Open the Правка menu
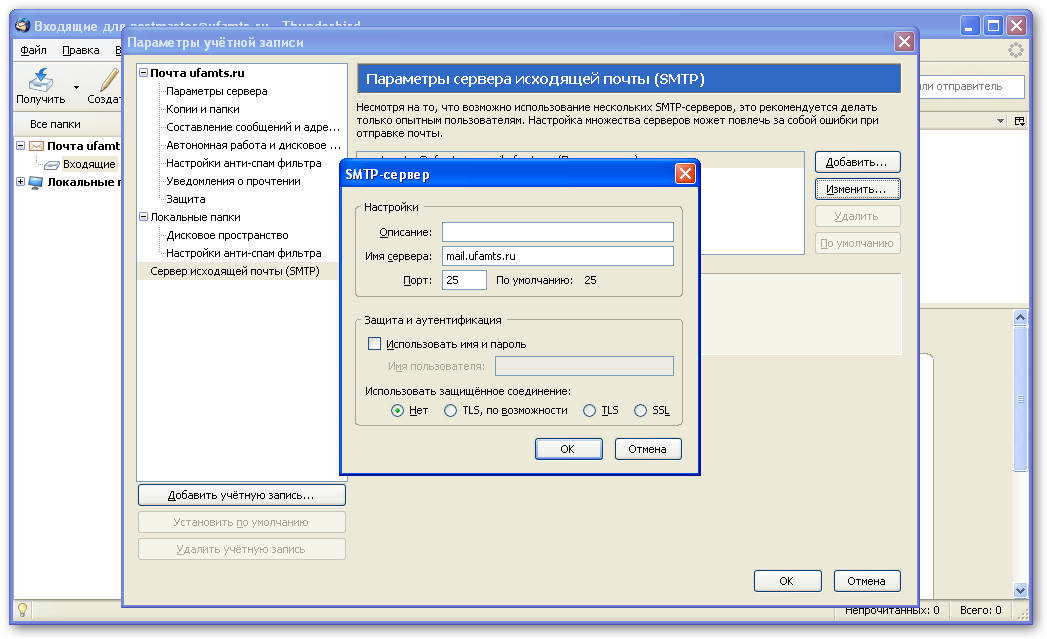Viewport: 1047px width, 639px height. (80, 50)
